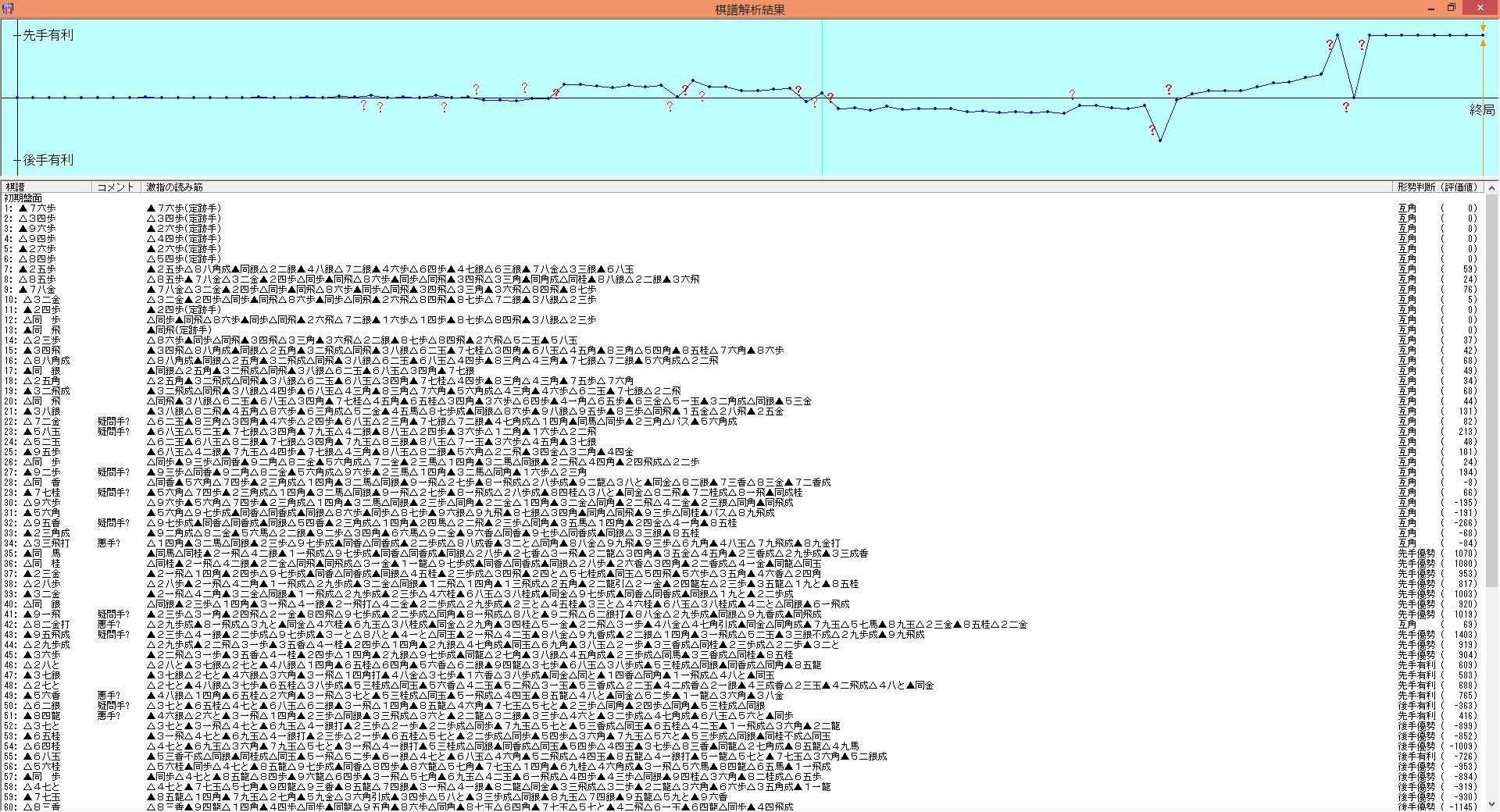Click the scrollbar up arrow
This screenshot has height=812, width=1500.
pyautogui.click(x=1491, y=188)
